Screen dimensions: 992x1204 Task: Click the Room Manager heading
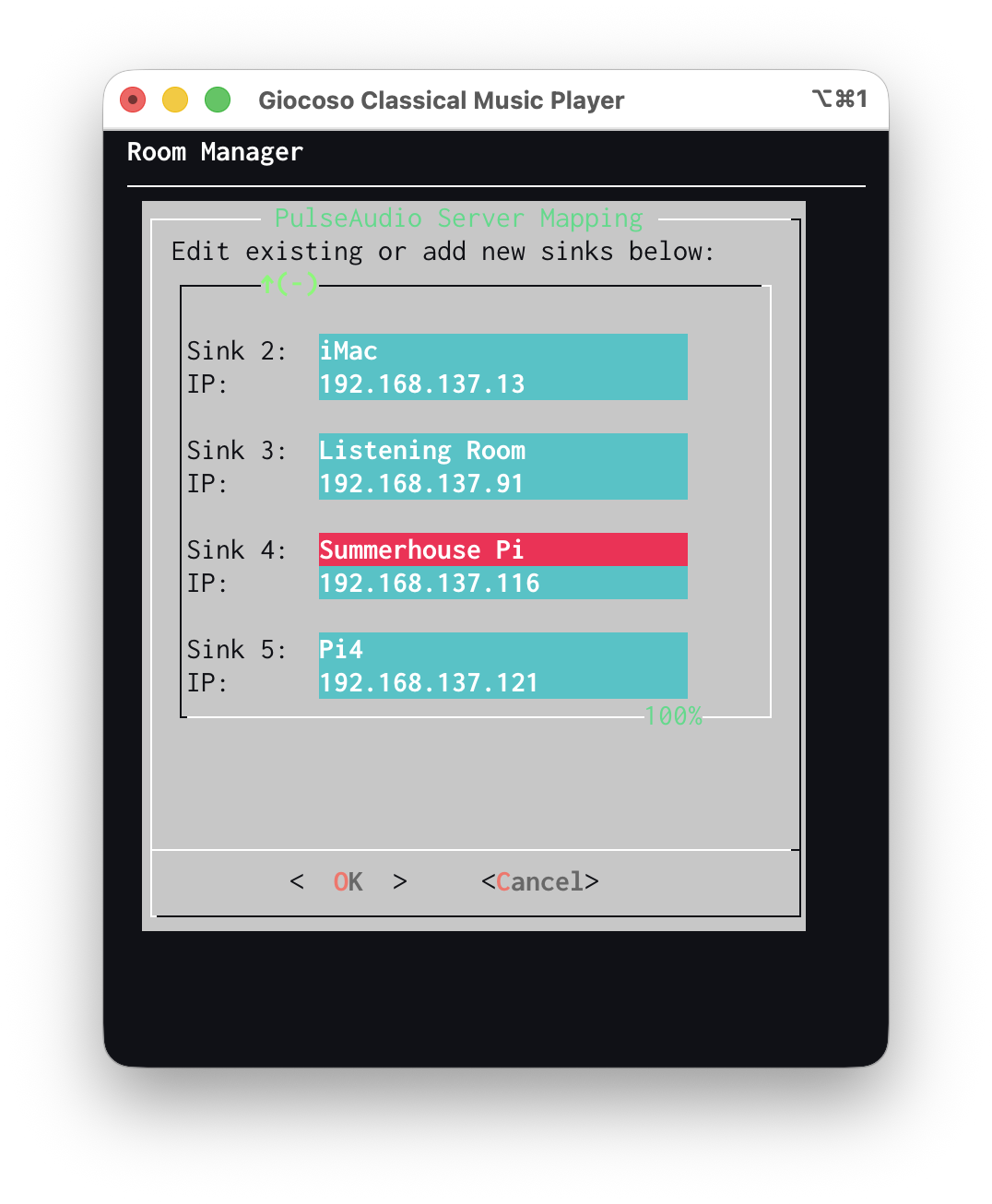pyautogui.click(x=215, y=152)
